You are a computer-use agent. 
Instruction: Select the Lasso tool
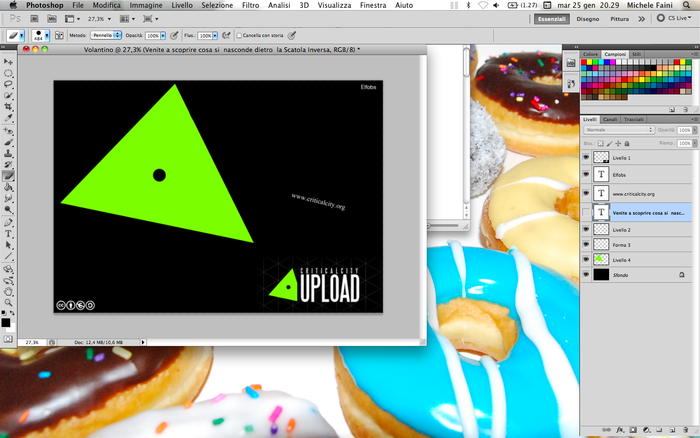pos(8,84)
